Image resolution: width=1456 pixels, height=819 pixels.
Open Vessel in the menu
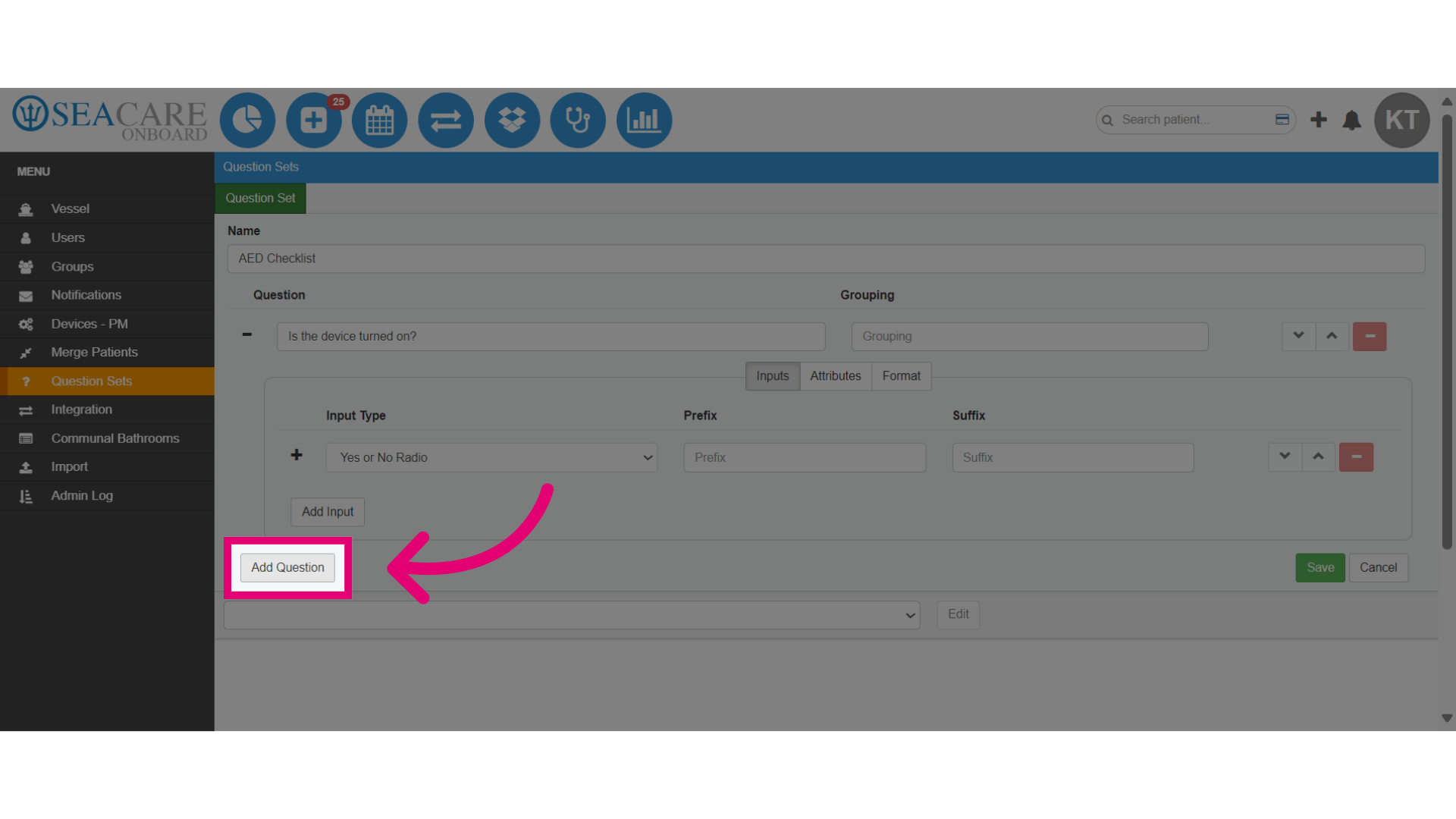107,209
